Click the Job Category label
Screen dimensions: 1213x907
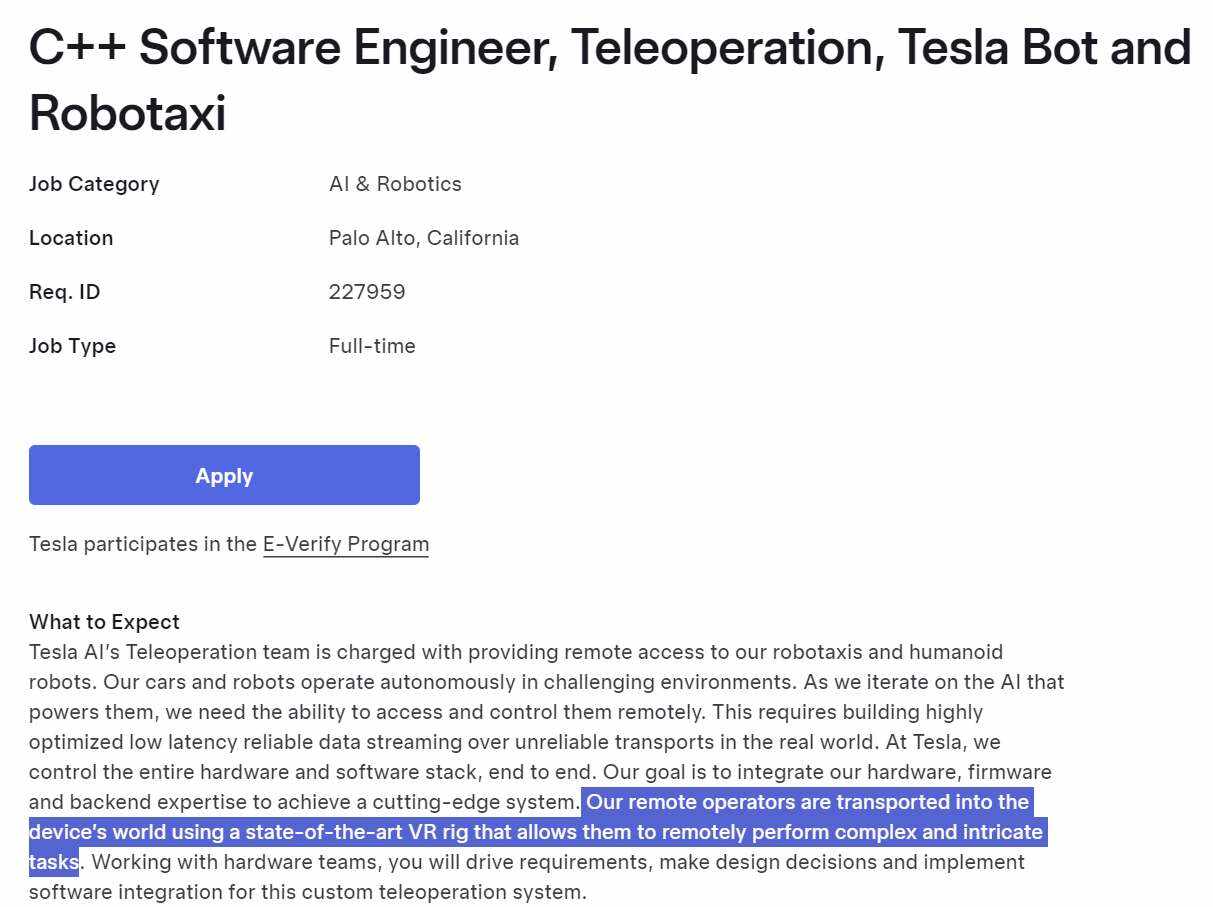(94, 184)
